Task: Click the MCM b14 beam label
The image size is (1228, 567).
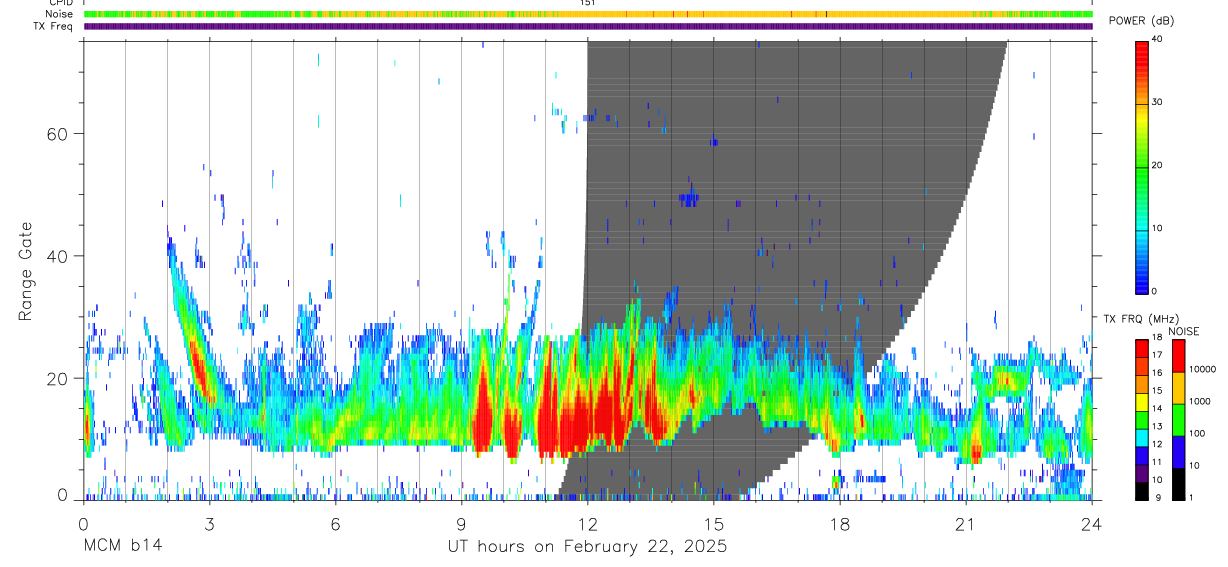Action: 122,547
